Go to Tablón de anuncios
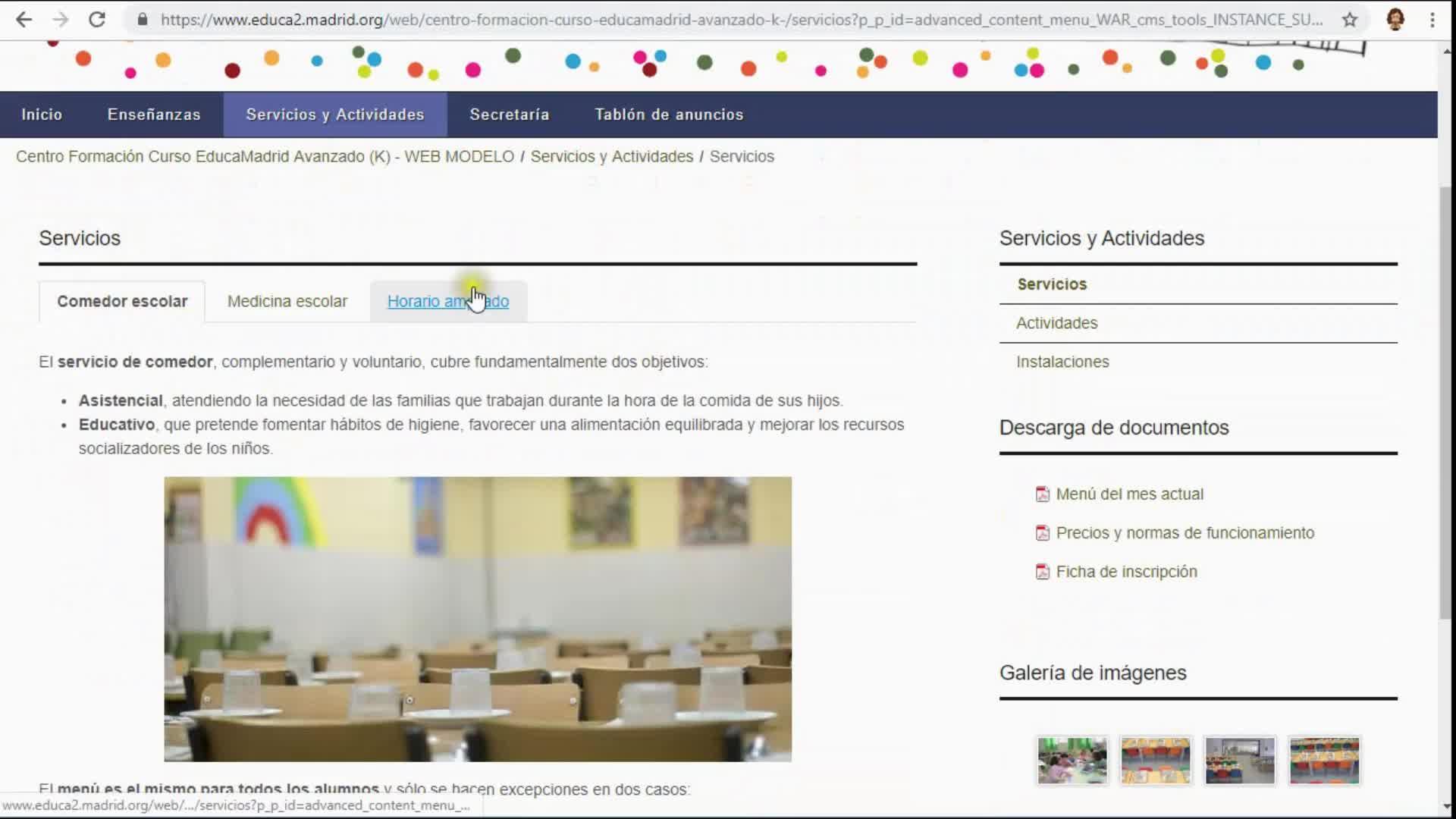Screen dimensions: 1456x819 (x=669, y=115)
